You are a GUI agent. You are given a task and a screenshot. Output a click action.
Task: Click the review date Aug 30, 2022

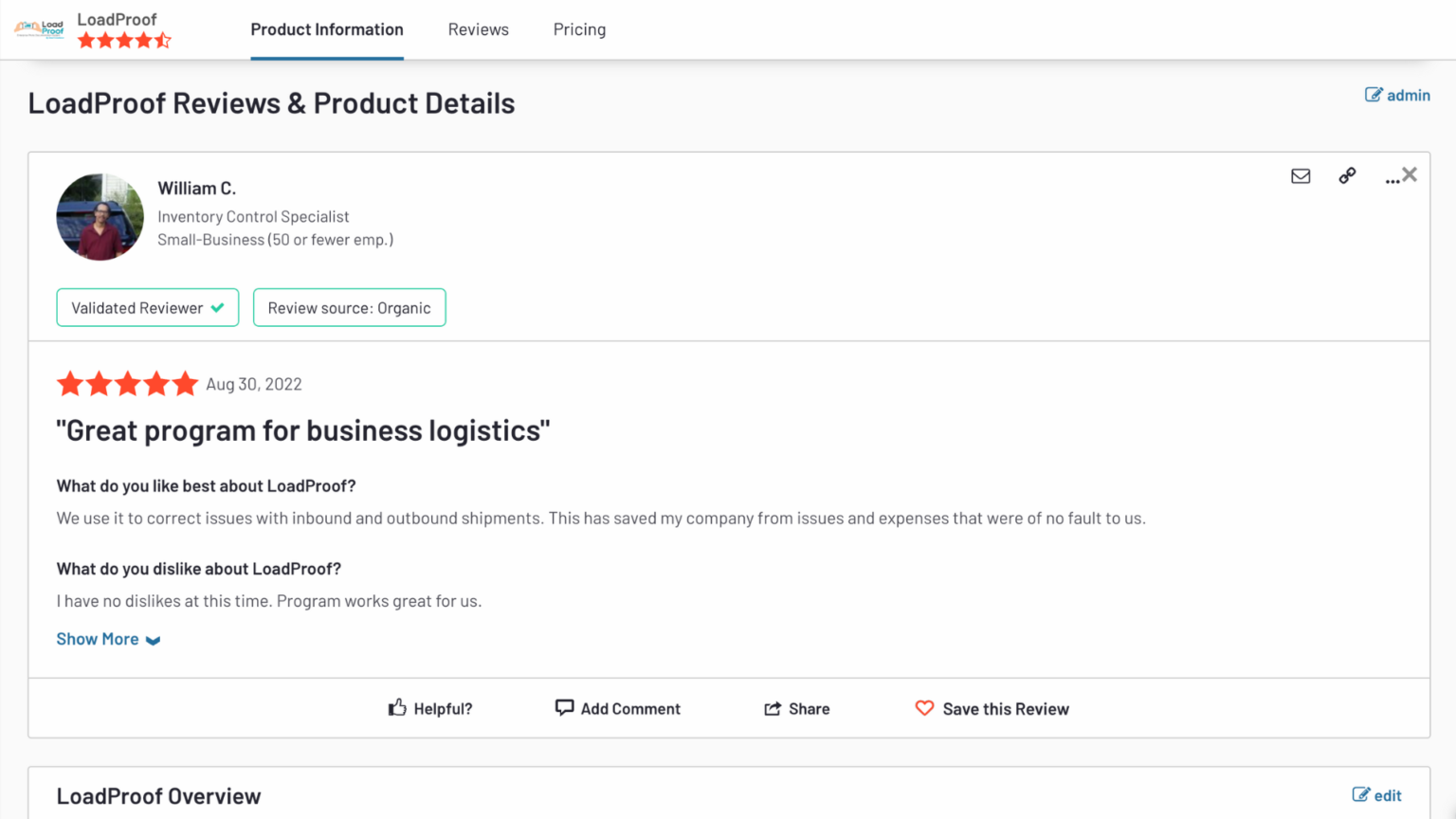[254, 384]
